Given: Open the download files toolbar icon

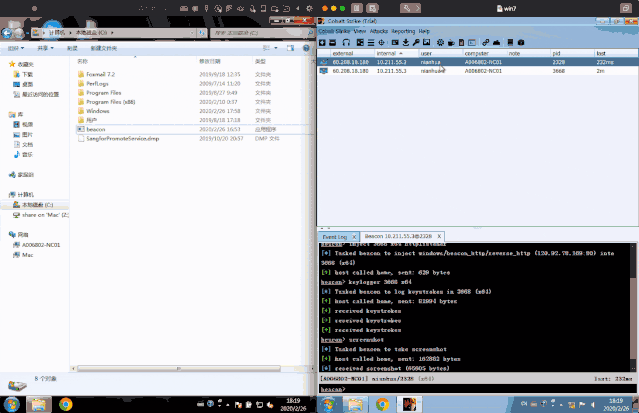Looking at the screenshot, I should coord(406,42).
